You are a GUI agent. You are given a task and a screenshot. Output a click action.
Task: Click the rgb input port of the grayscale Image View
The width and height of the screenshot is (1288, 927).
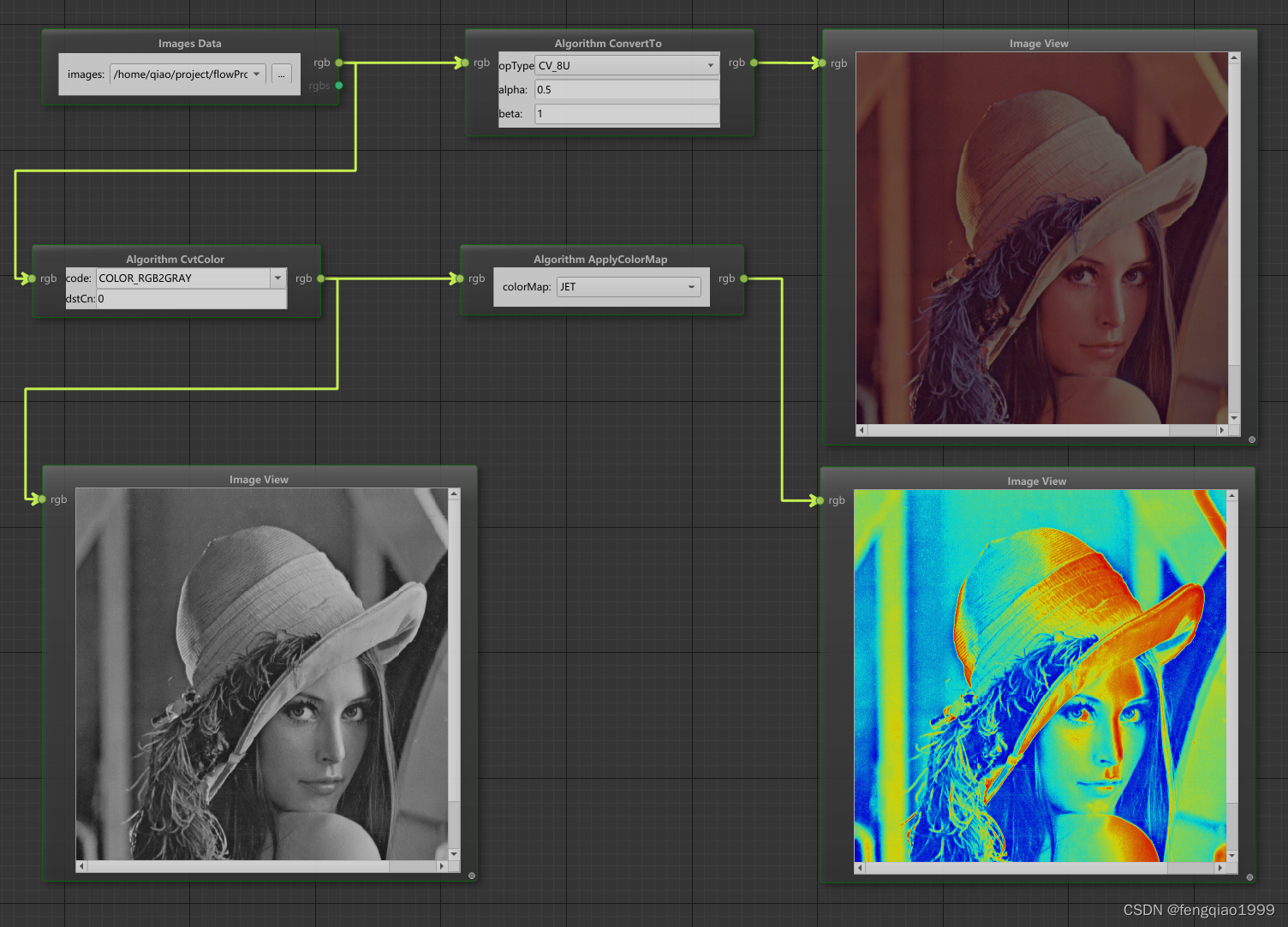(x=41, y=499)
